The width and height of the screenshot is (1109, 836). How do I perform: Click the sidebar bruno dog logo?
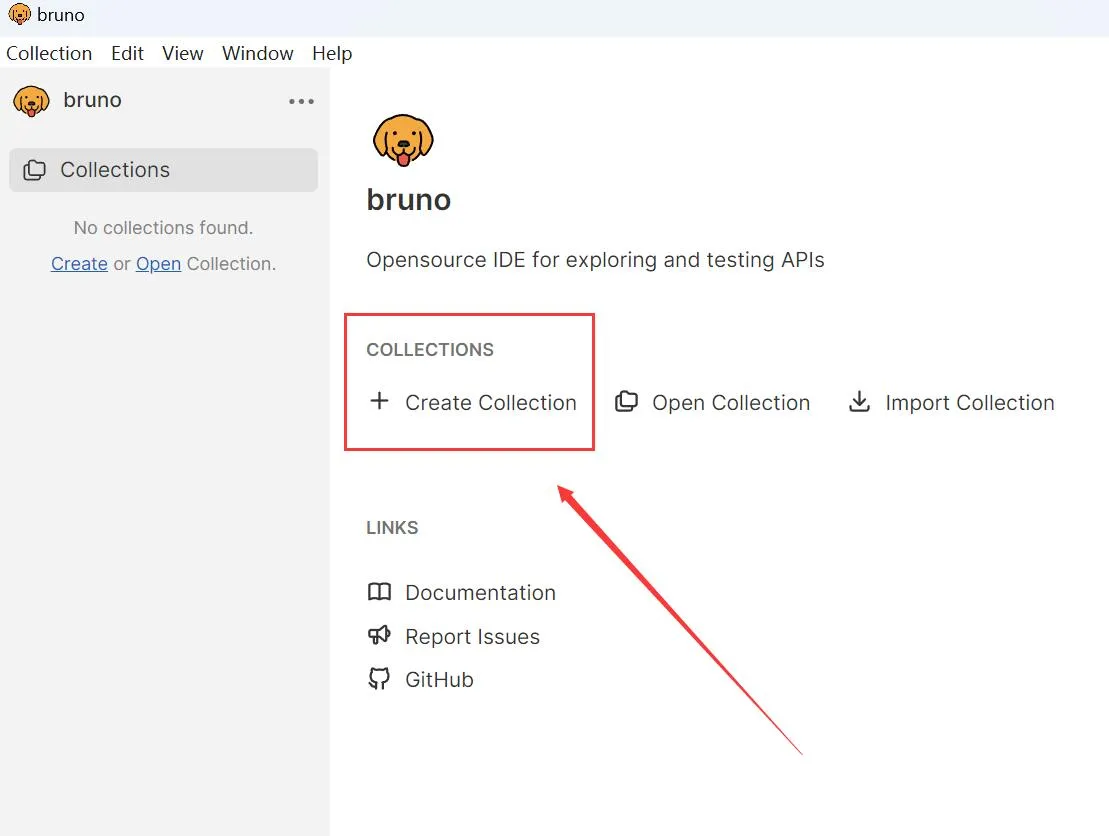coord(31,101)
